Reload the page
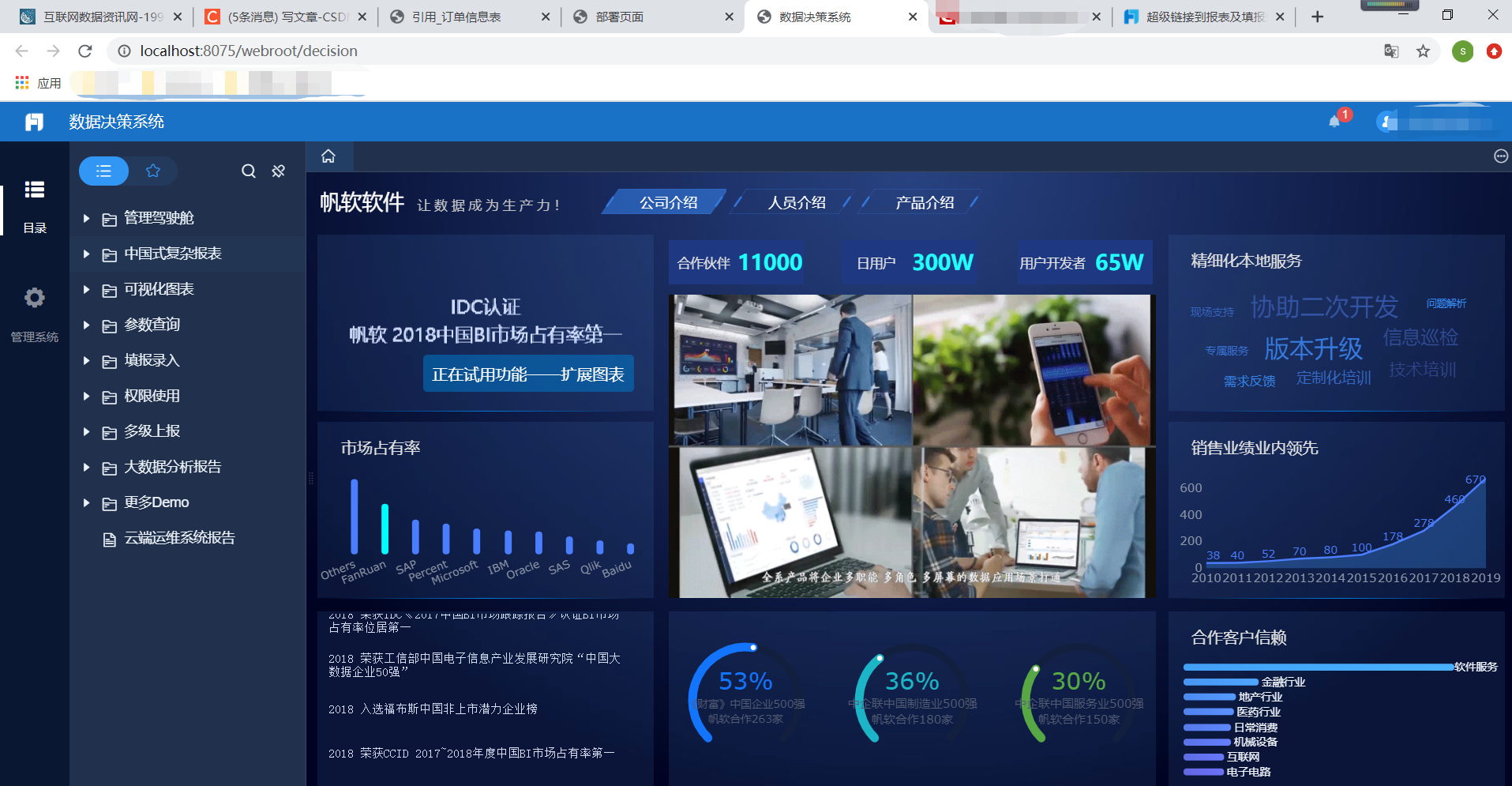Screen dimensions: 1512x786 click(85, 51)
